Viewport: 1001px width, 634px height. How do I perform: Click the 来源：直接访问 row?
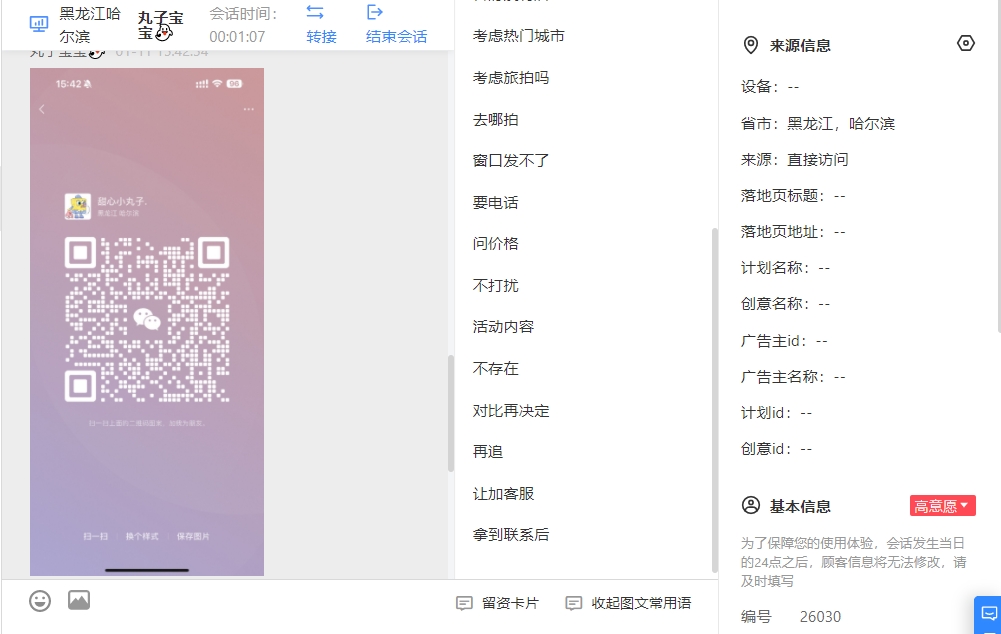point(795,160)
